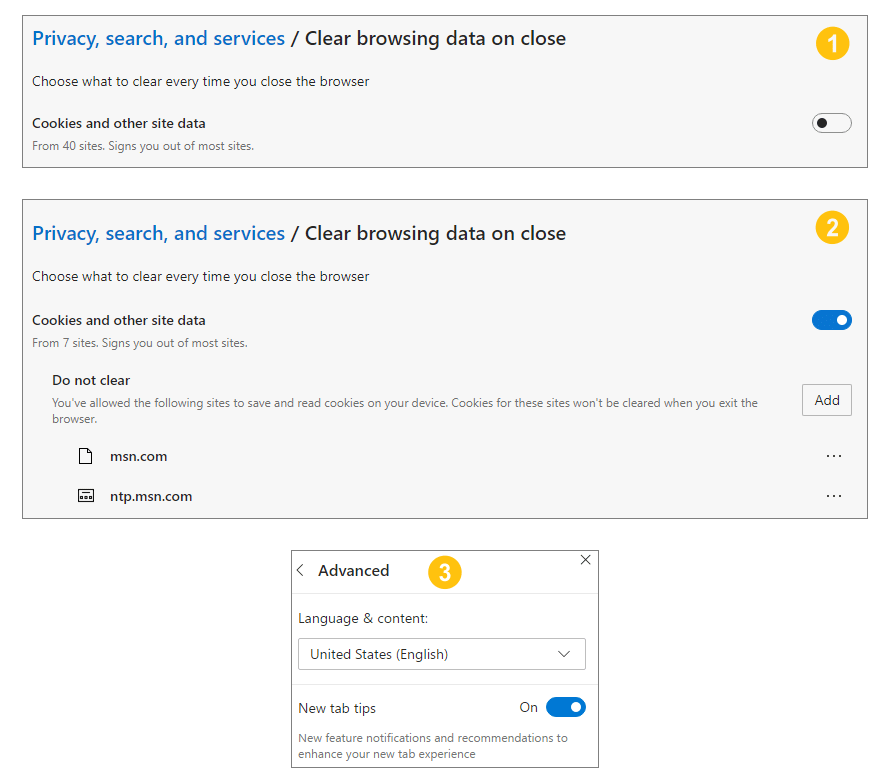The image size is (889, 784).
Task: Click the back chevron in the Advanced popup
Action: pos(300,570)
